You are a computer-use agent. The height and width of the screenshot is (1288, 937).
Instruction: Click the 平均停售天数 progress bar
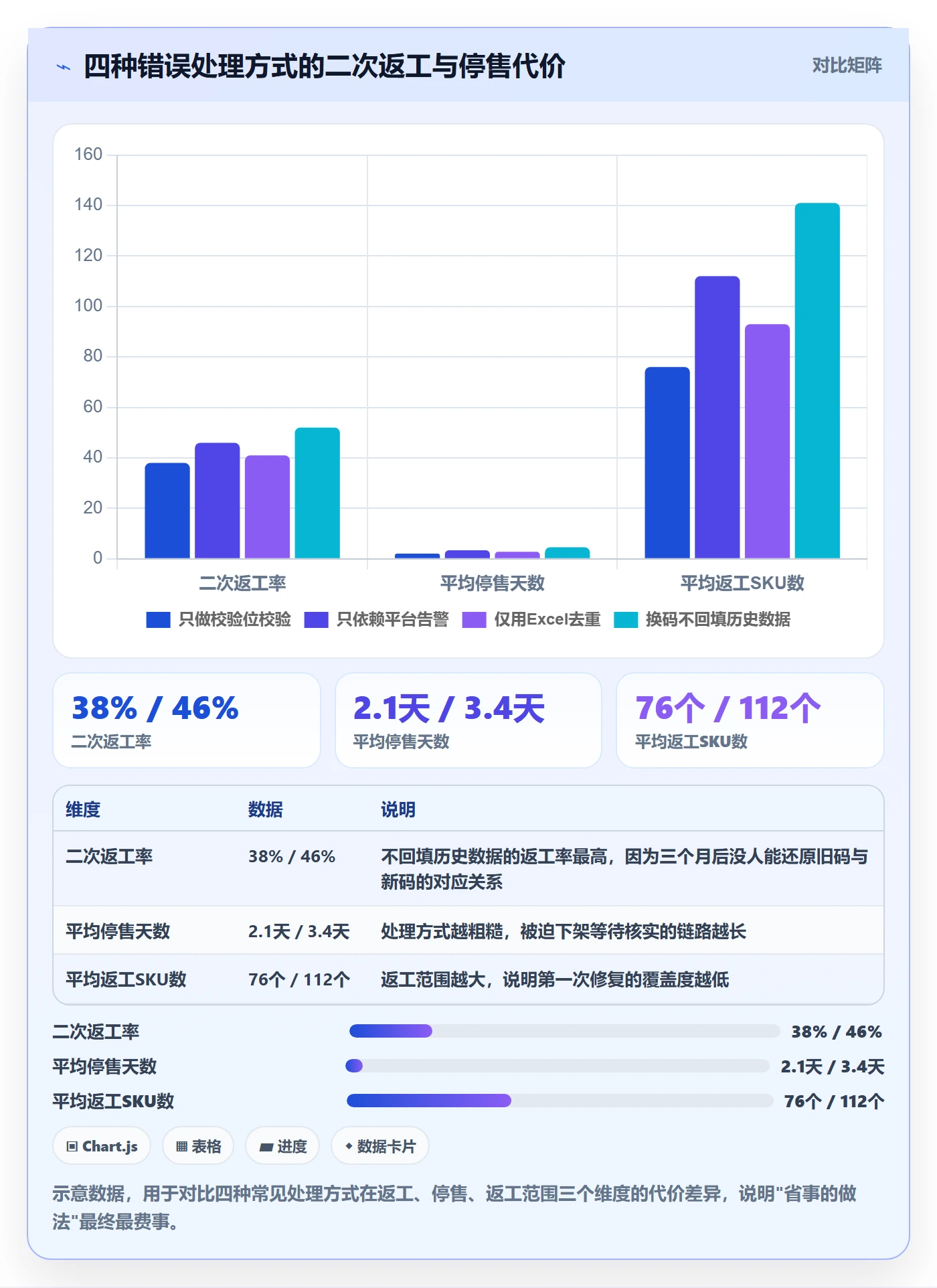tap(558, 1066)
